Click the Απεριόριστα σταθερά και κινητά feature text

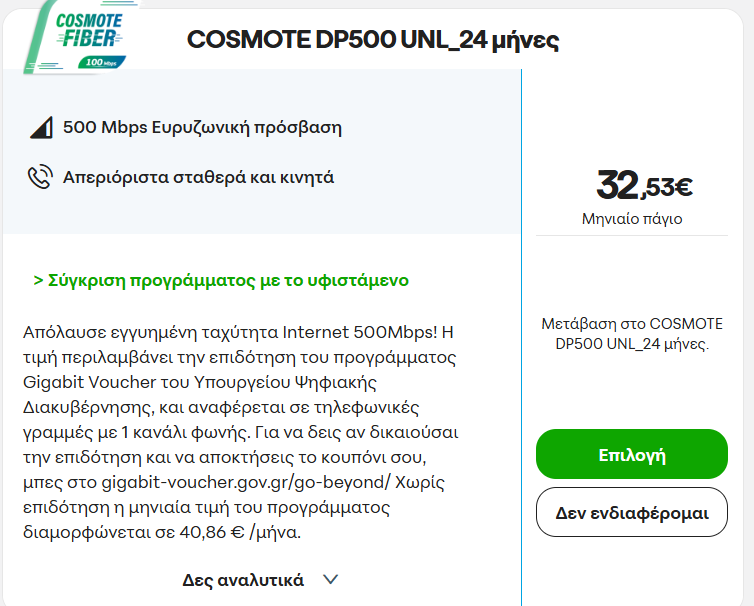pyautogui.click(x=199, y=177)
